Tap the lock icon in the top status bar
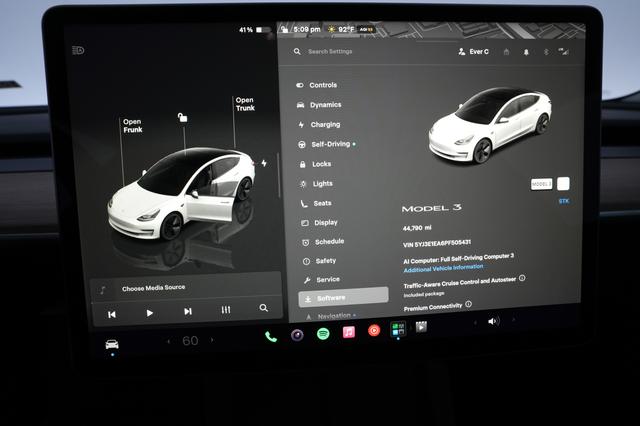 click(x=285, y=29)
